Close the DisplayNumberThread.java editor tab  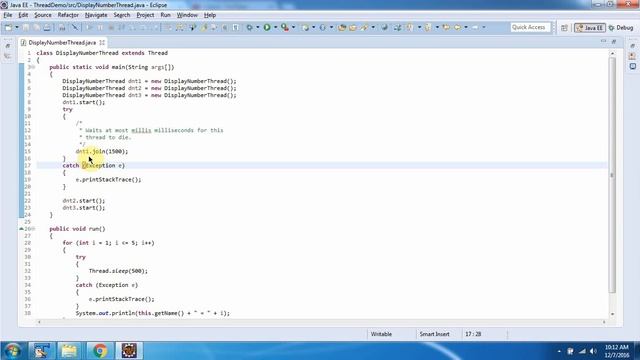102,42
